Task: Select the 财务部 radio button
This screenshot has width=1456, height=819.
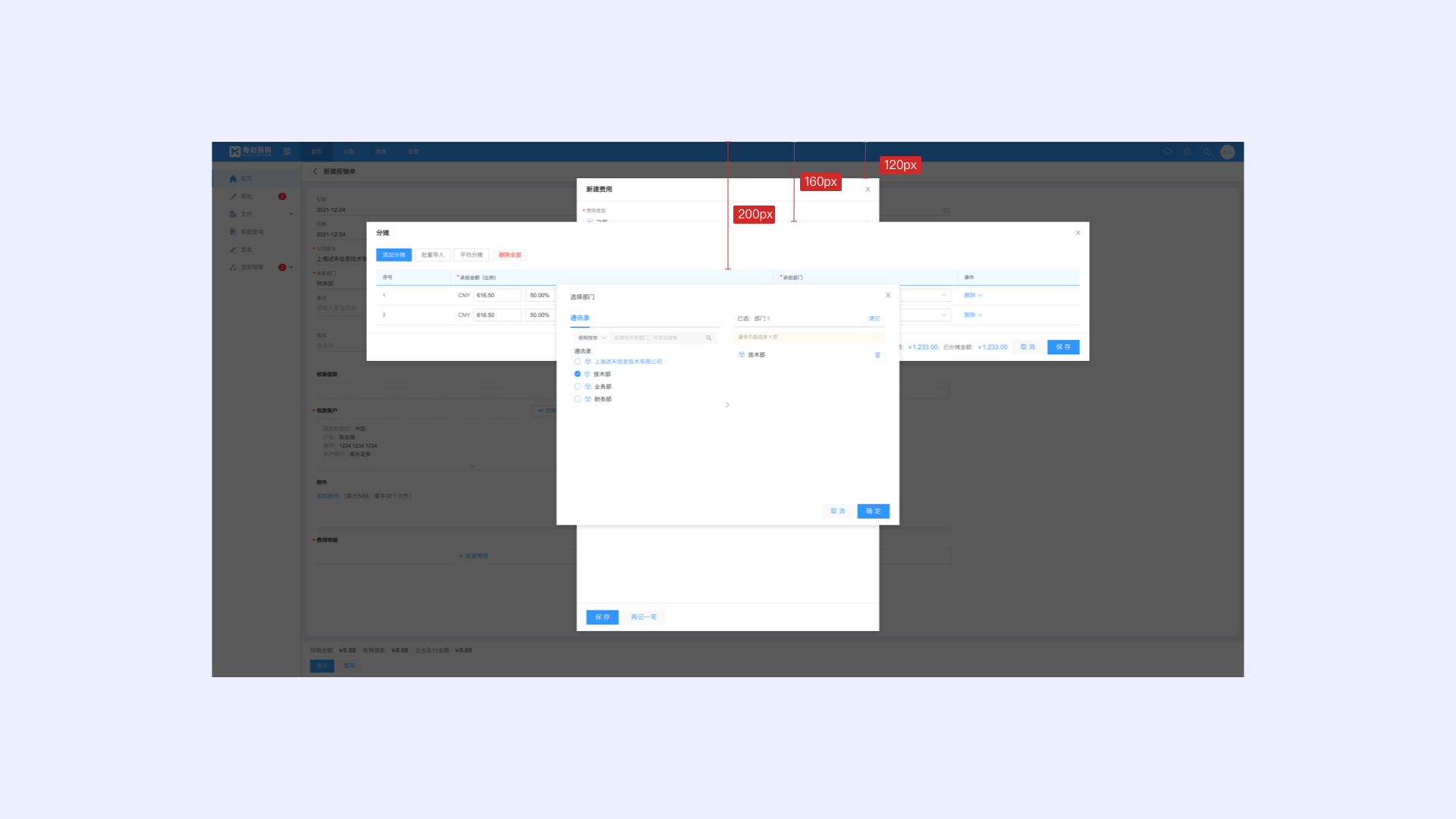Action: coord(577,399)
